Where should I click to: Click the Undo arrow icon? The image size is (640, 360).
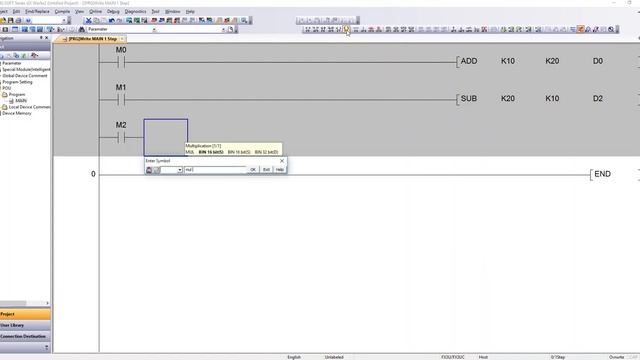point(111,20)
